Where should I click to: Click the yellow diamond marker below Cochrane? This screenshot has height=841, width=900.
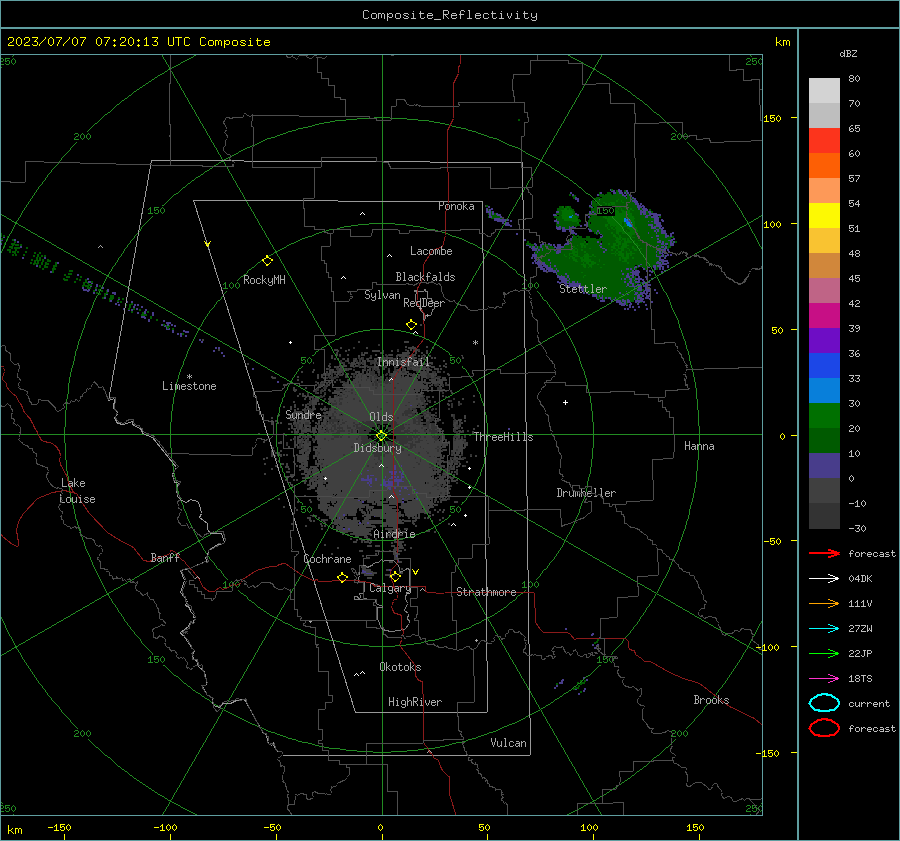(342, 578)
